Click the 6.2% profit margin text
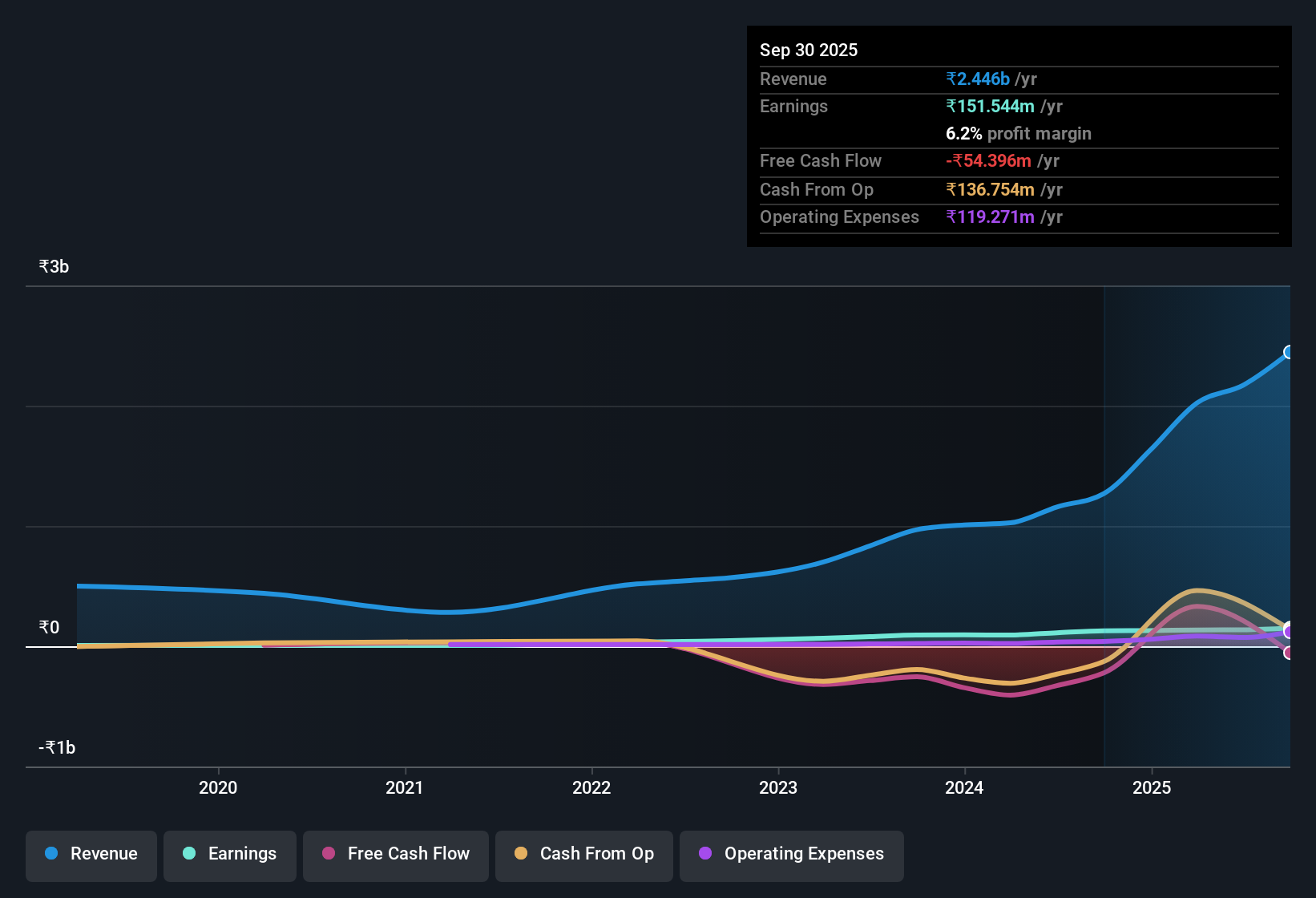 (1018, 134)
